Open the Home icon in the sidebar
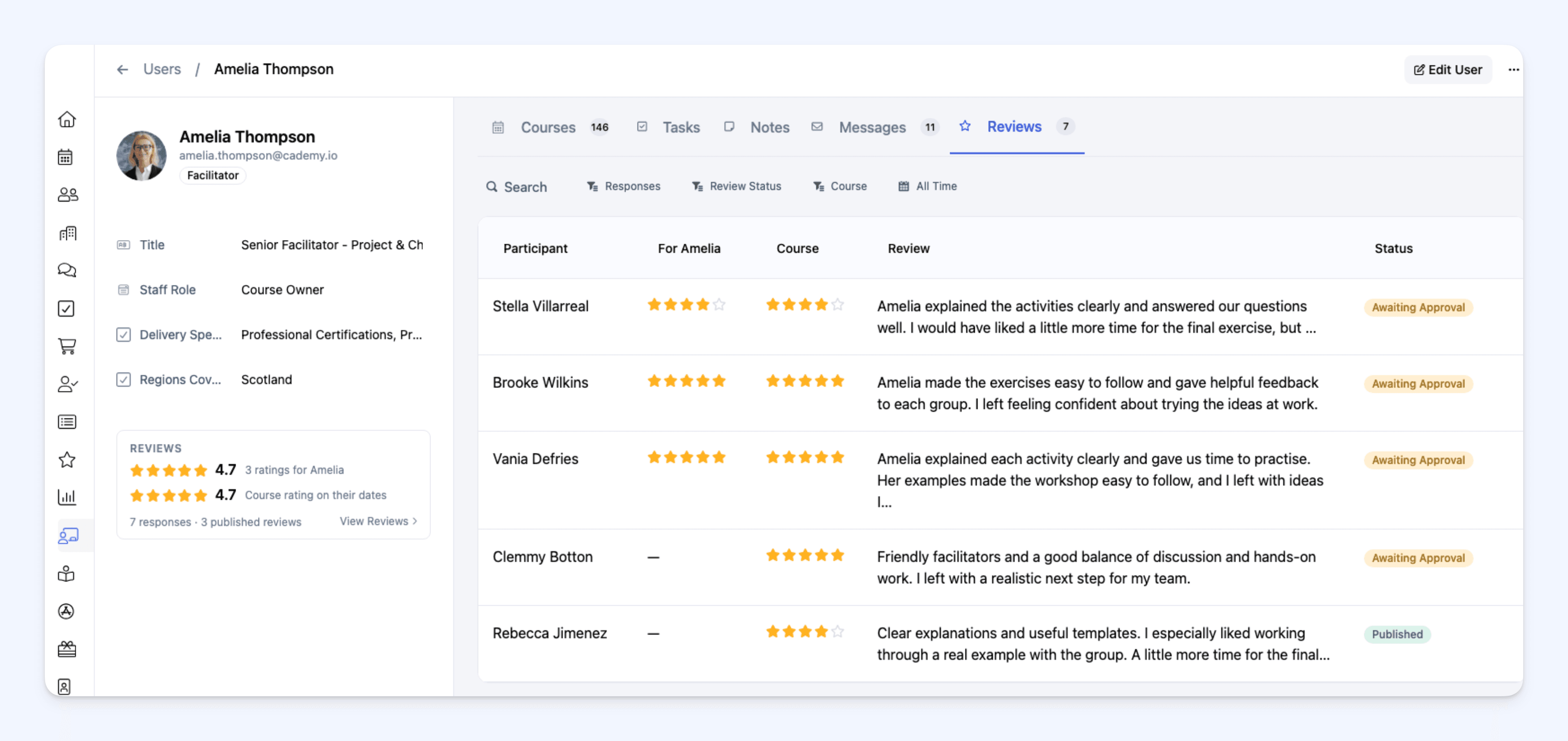Viewport: 1568px width, 741px height. click(67, 119)
